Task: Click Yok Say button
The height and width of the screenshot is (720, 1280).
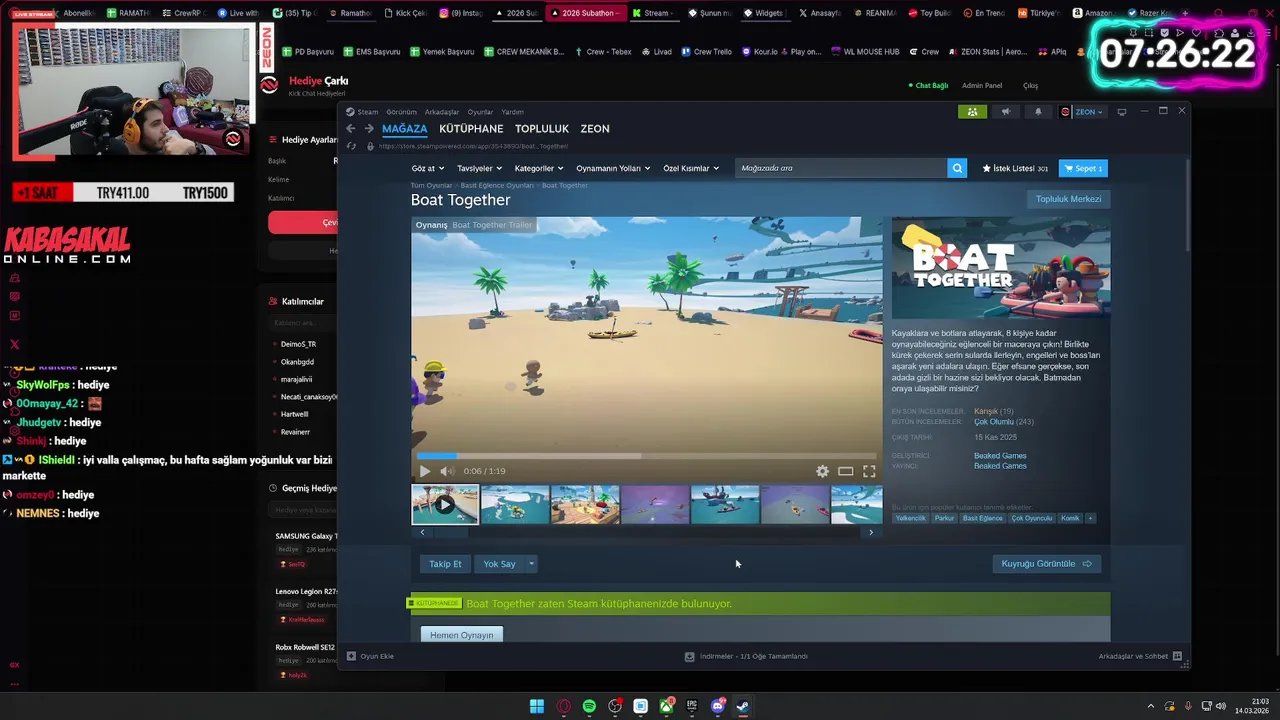Action: pyautogui.click(x=499, y=564)
